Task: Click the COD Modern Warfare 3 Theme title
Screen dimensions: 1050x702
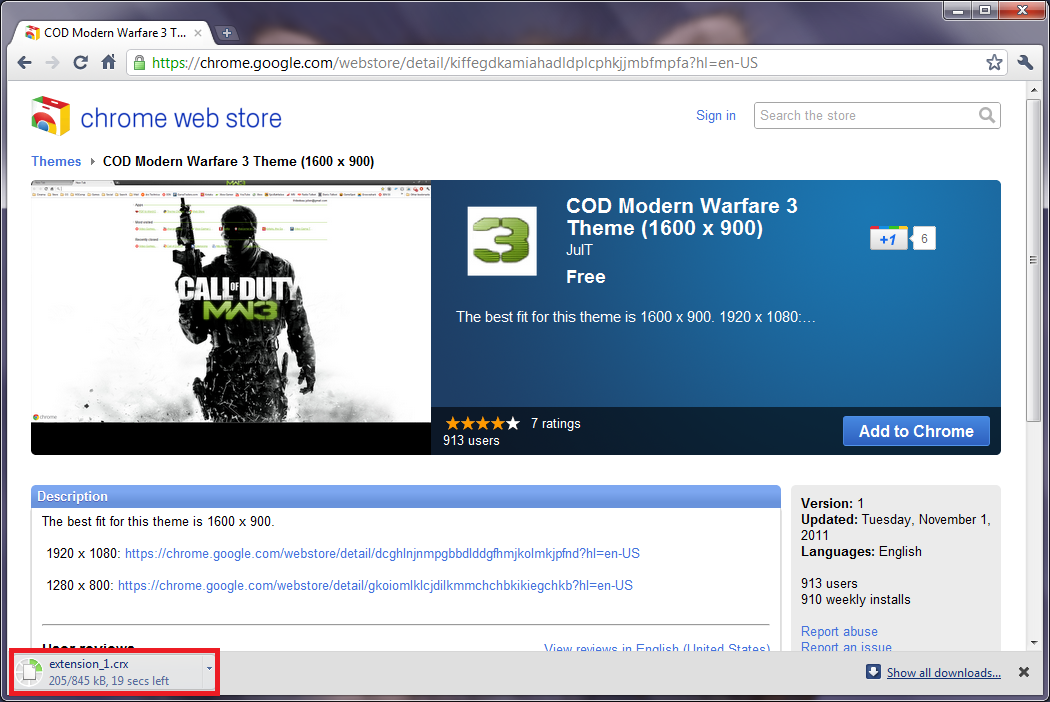Action: 682,216
